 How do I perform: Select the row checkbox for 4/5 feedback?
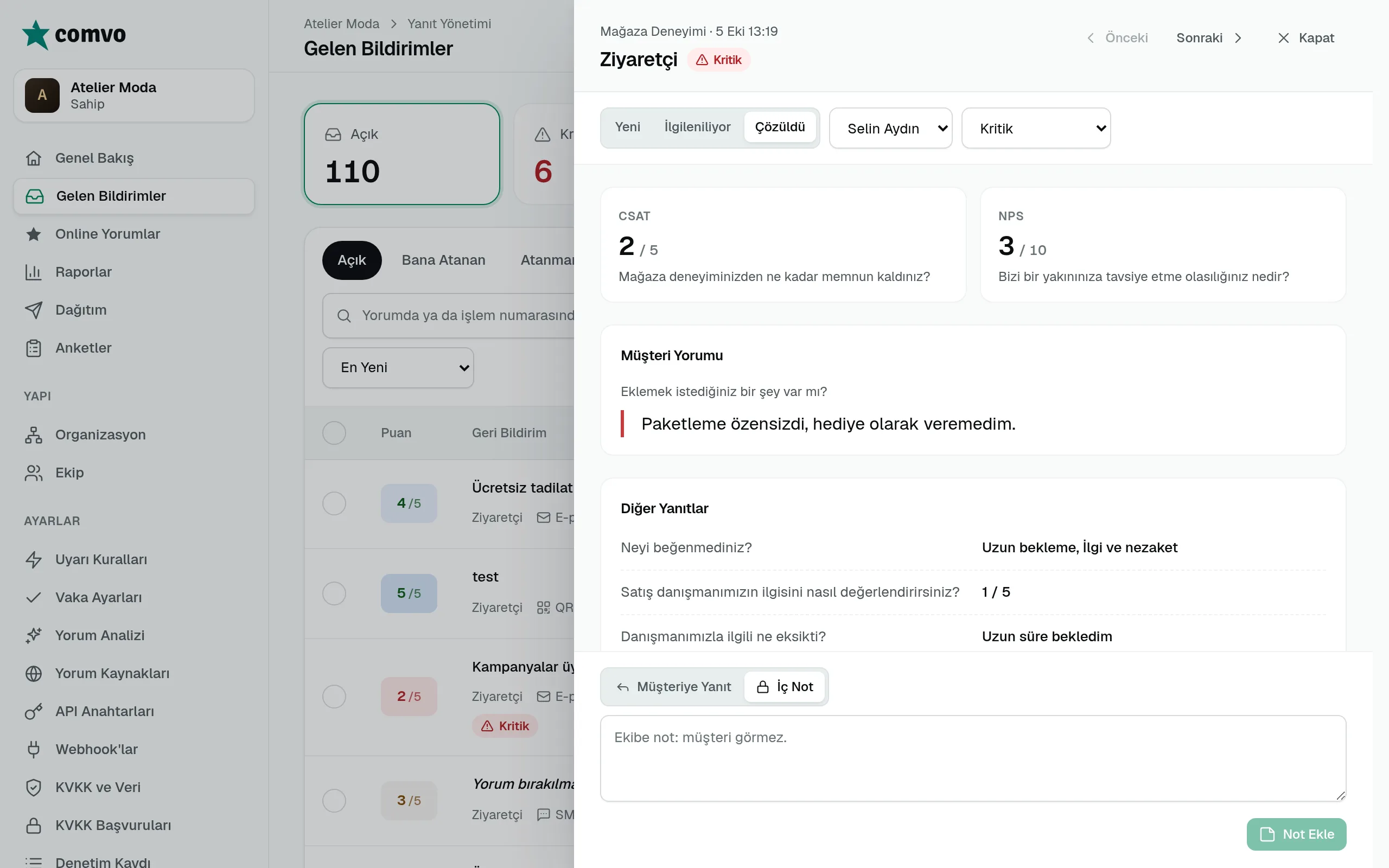(334, 503)
